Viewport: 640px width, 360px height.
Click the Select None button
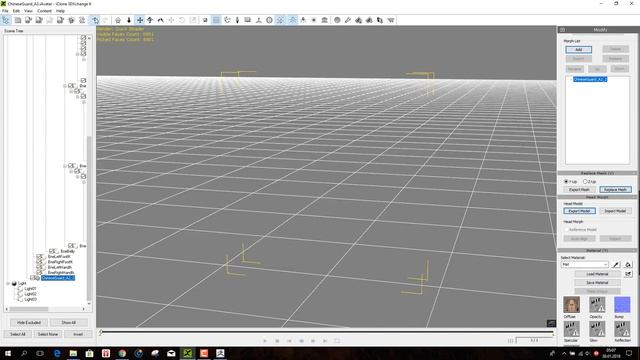(48, 334)
